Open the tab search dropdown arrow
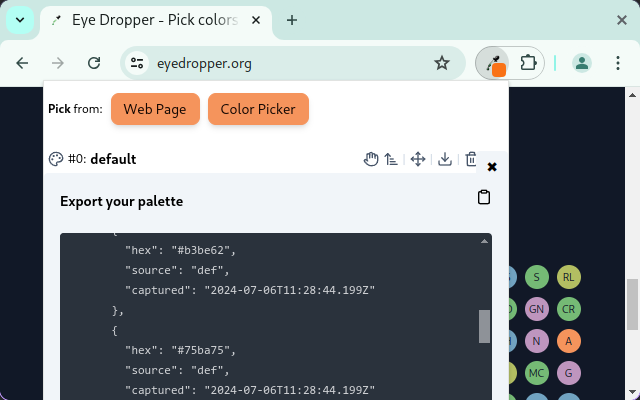The width and height of the screenshot is (640, 400). coord(20,20)
